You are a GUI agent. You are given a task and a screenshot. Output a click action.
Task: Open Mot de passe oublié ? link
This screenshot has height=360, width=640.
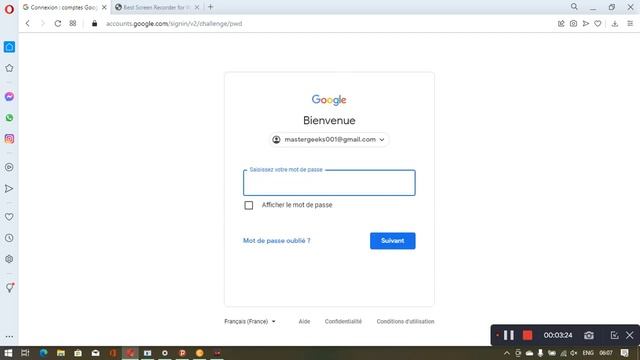point(277,241)
